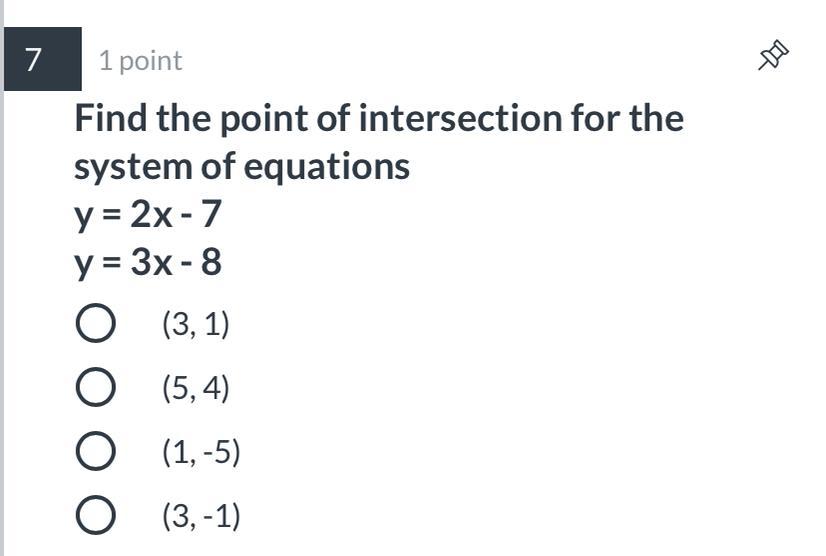Click the gray left border strip

2,300
